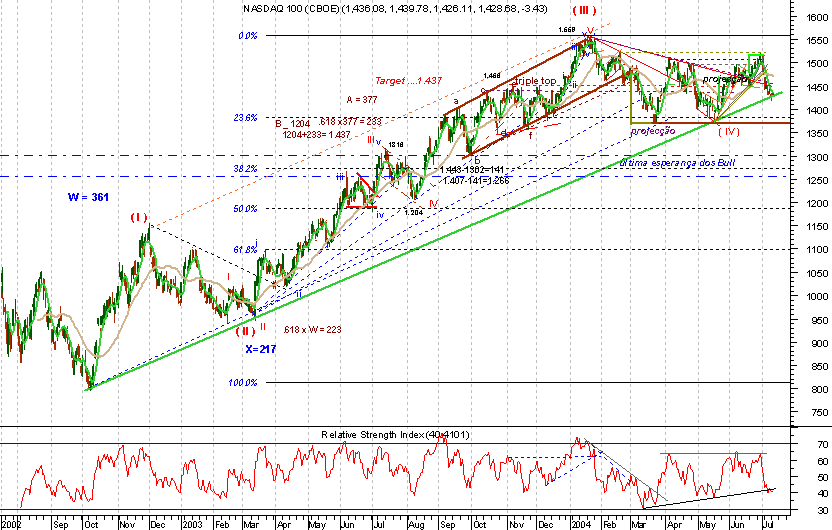Click the 61.8% Fibonacci level label

click(x=245, y=249)
